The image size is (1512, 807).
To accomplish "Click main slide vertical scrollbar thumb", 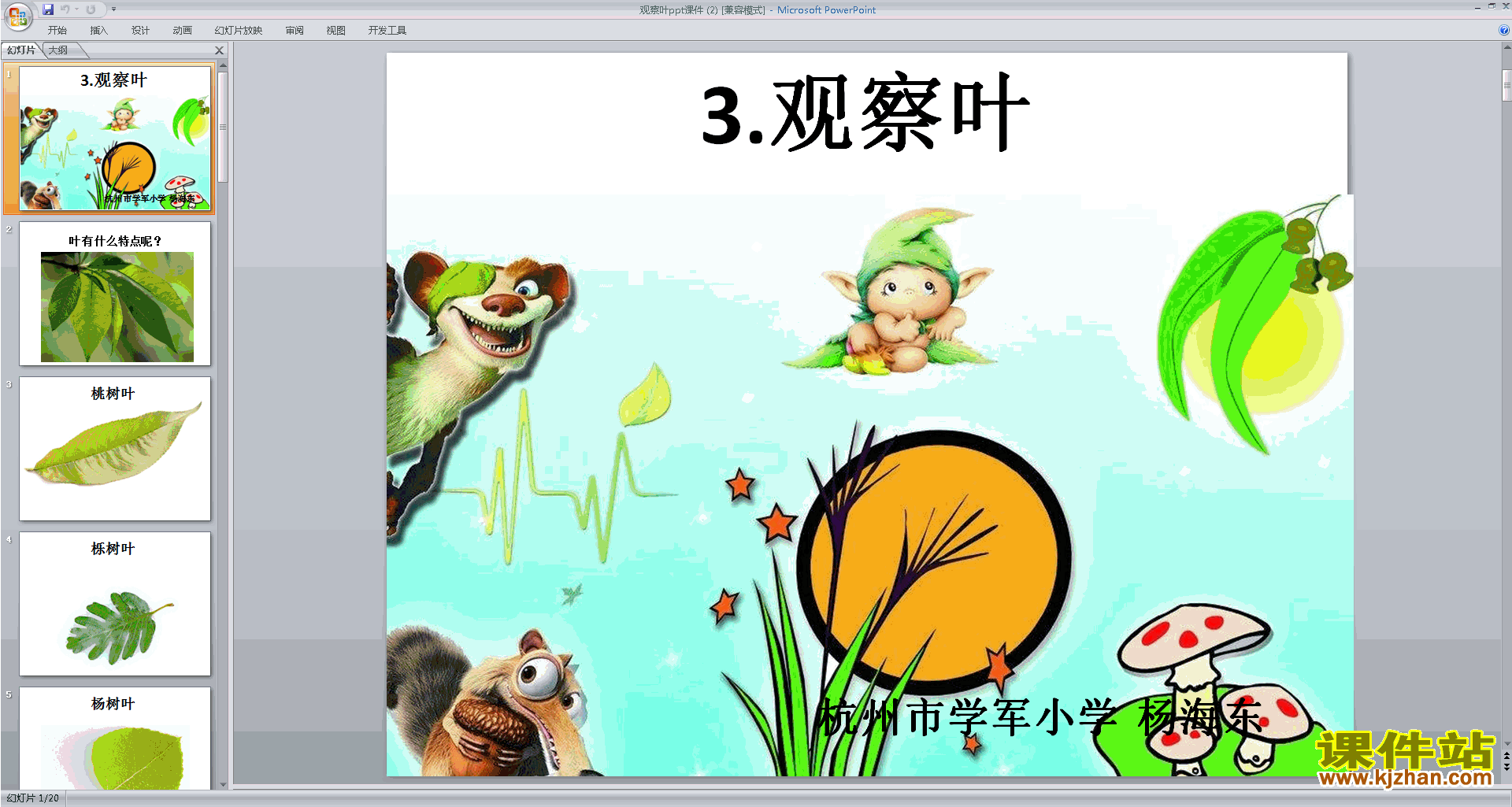I will (1506, 85).
